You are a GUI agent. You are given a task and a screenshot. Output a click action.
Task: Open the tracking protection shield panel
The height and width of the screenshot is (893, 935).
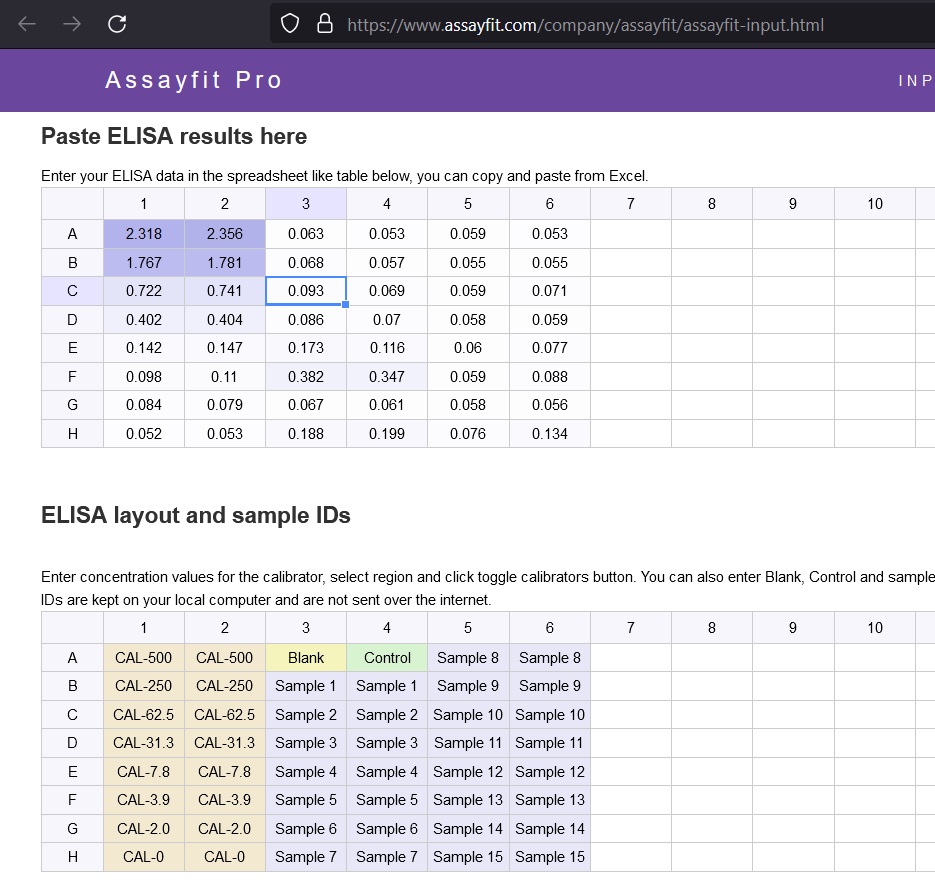[x=288, y=23]
